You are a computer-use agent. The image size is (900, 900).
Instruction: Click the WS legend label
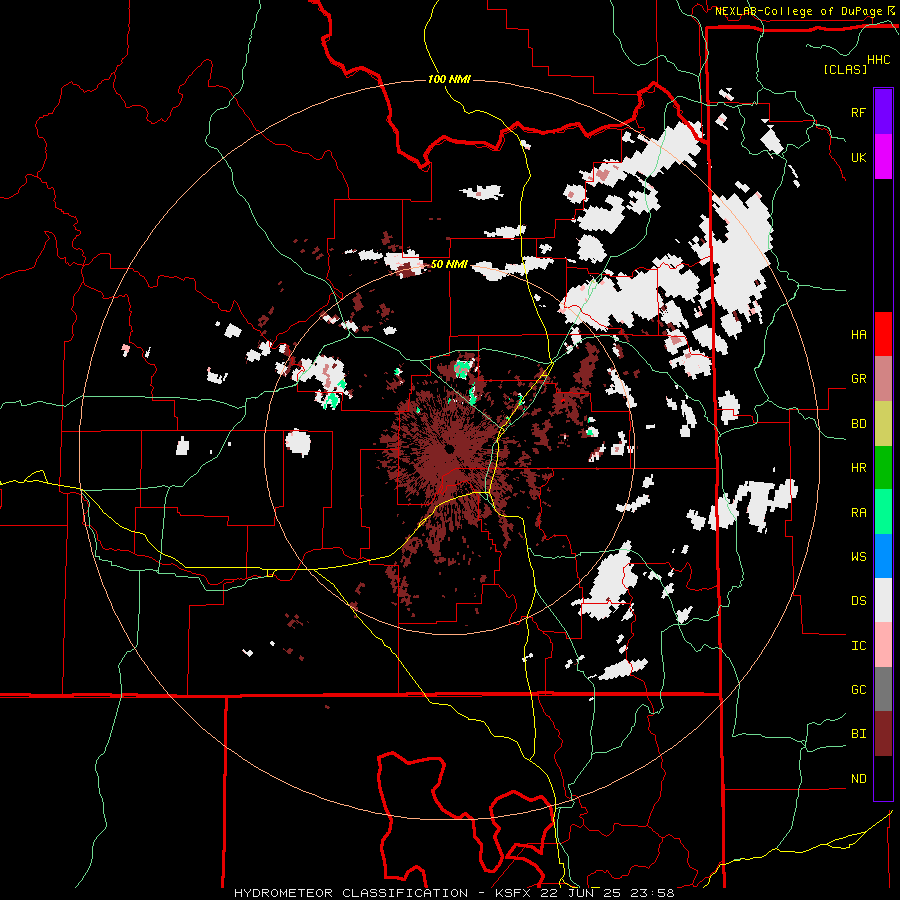858,556
